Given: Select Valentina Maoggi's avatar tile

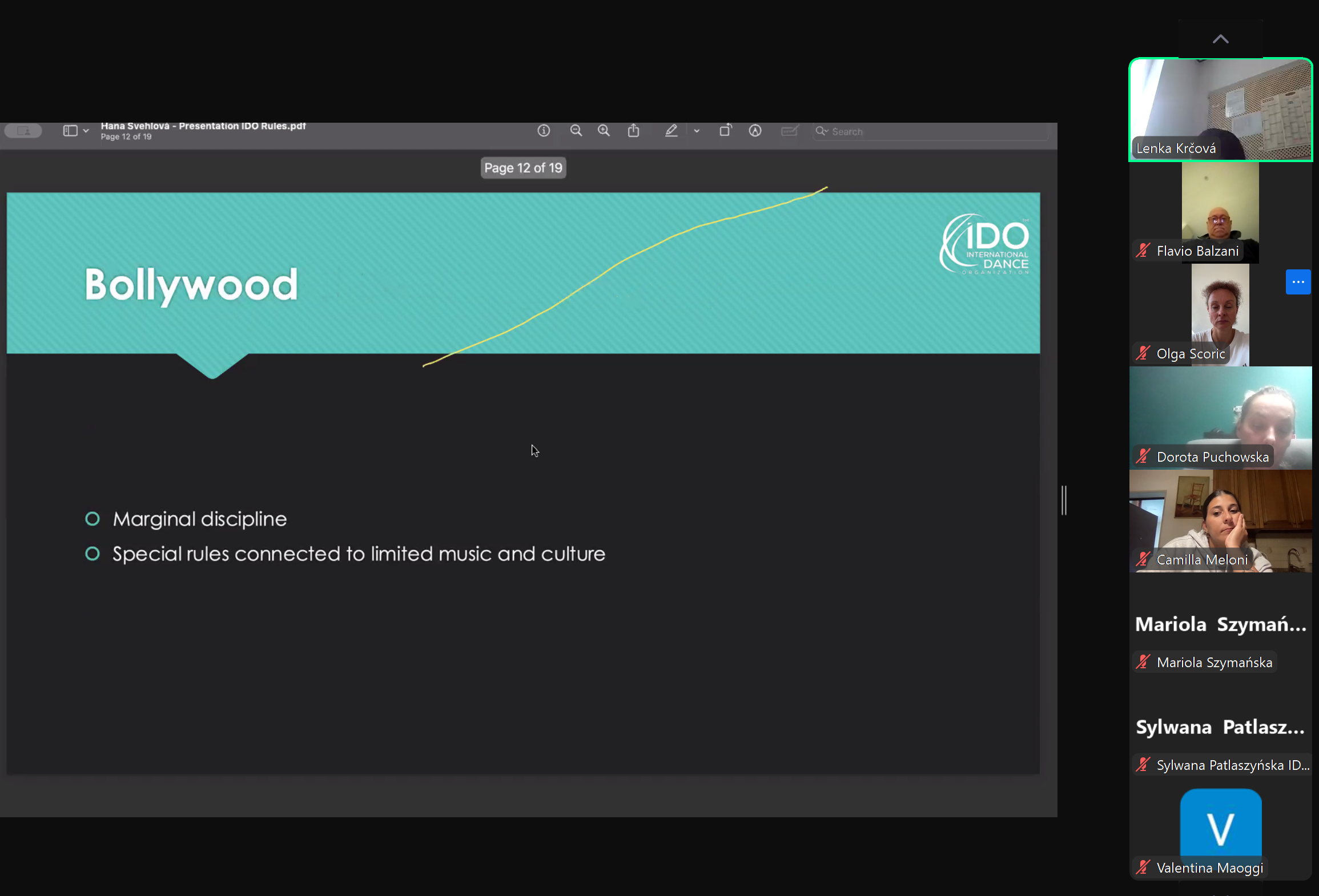Looking at the screenshot, I should tap(1220, 825).
